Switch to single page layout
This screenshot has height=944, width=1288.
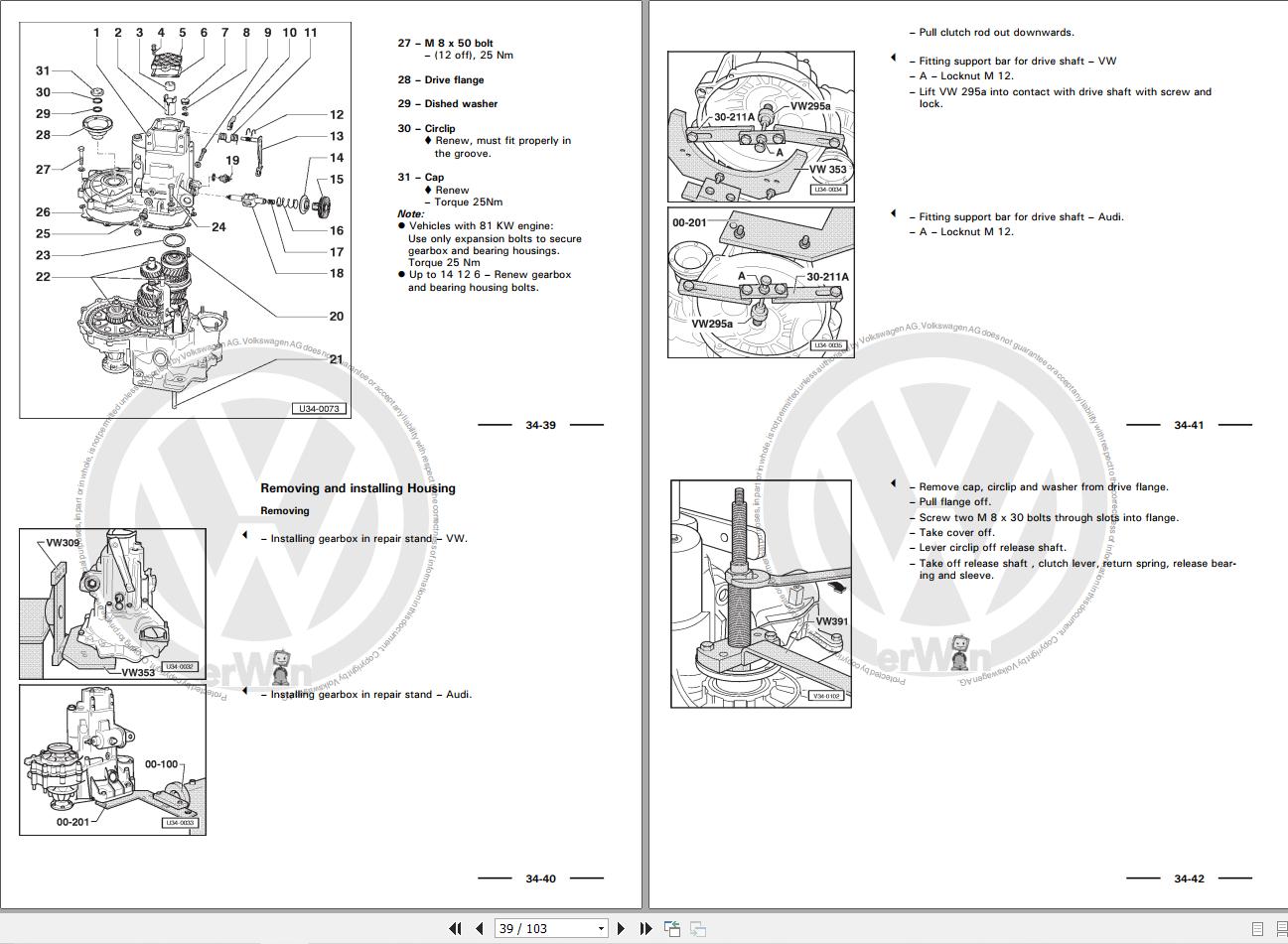1257,929
